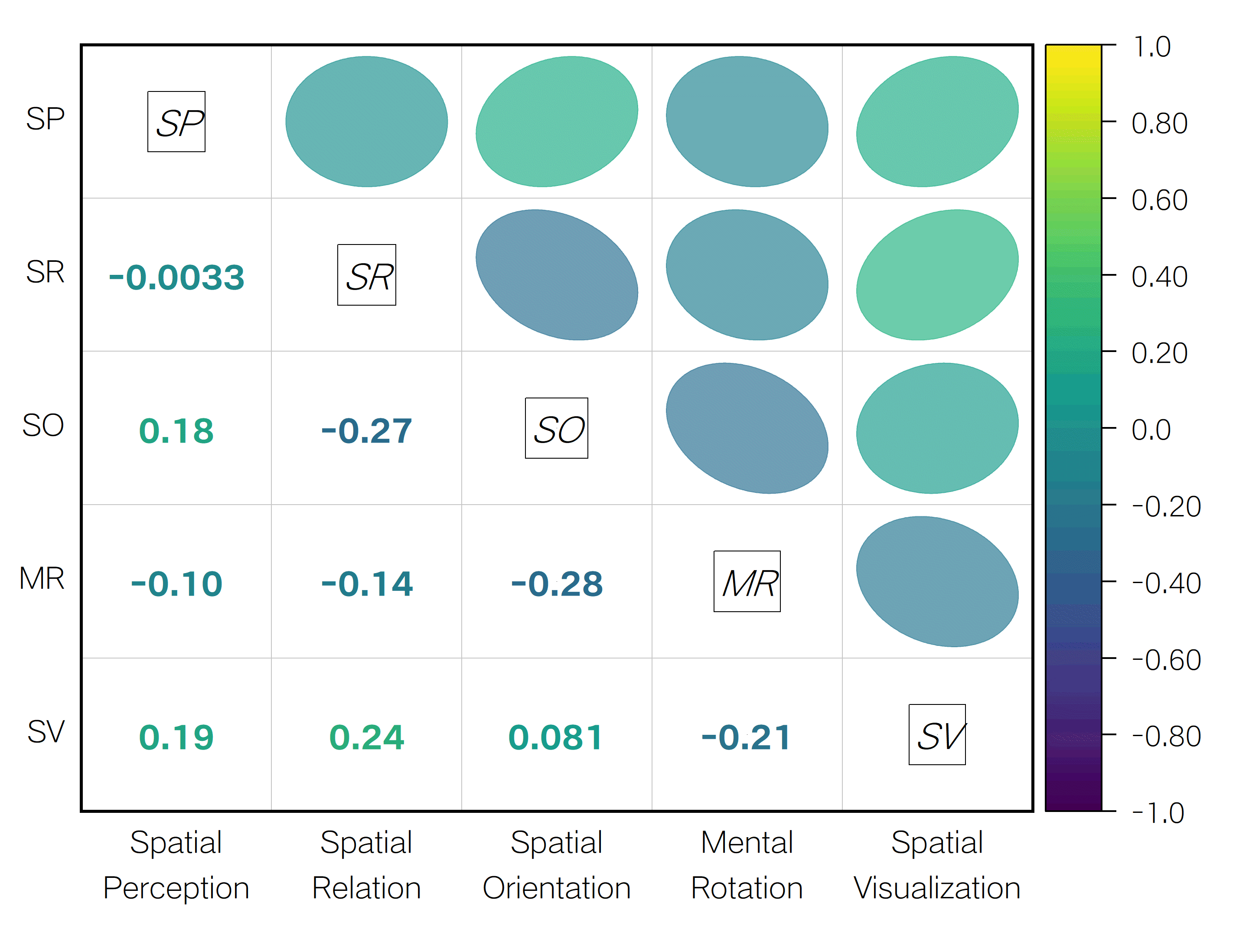Click the boxed MR diagonal label
The image size is (1236, 952).
[x=747, y=582]
